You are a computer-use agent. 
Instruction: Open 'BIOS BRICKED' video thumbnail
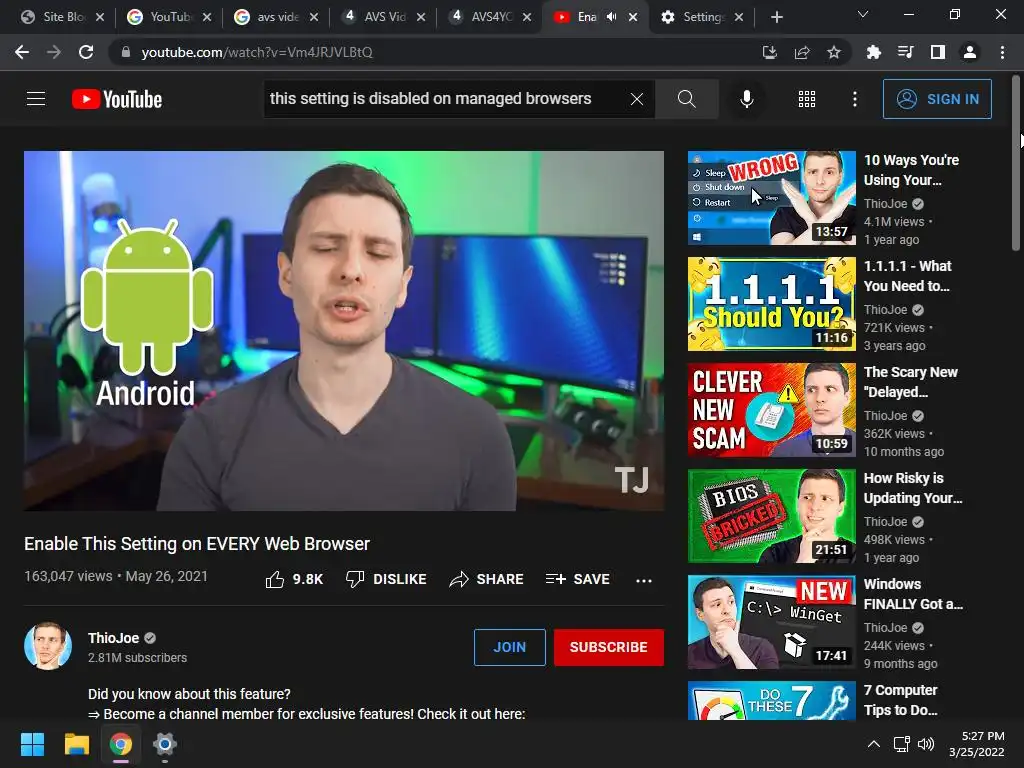tap(771, 516)
